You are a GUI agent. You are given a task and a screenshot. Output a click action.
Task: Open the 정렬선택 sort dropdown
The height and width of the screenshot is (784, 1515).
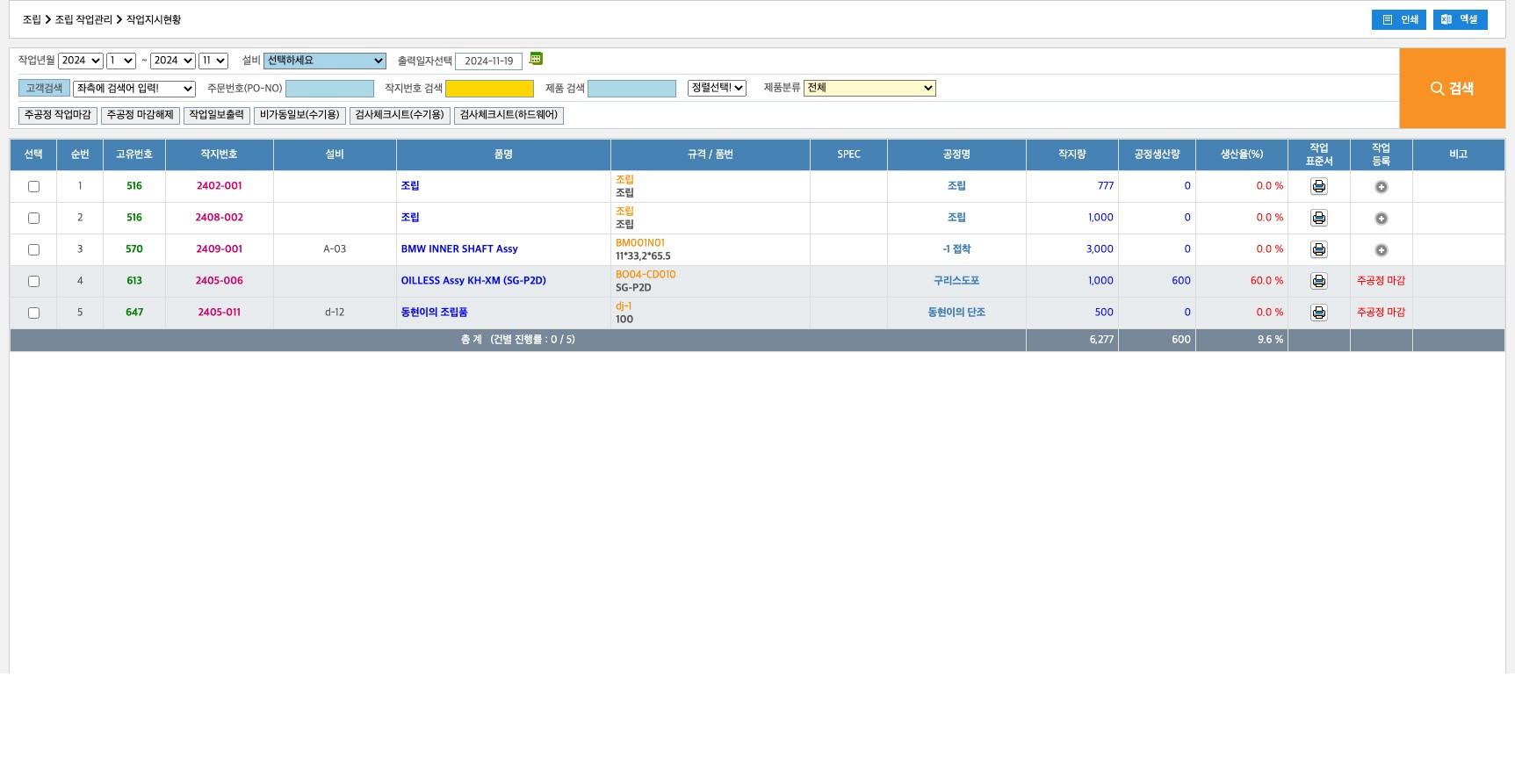pos(716,88)
